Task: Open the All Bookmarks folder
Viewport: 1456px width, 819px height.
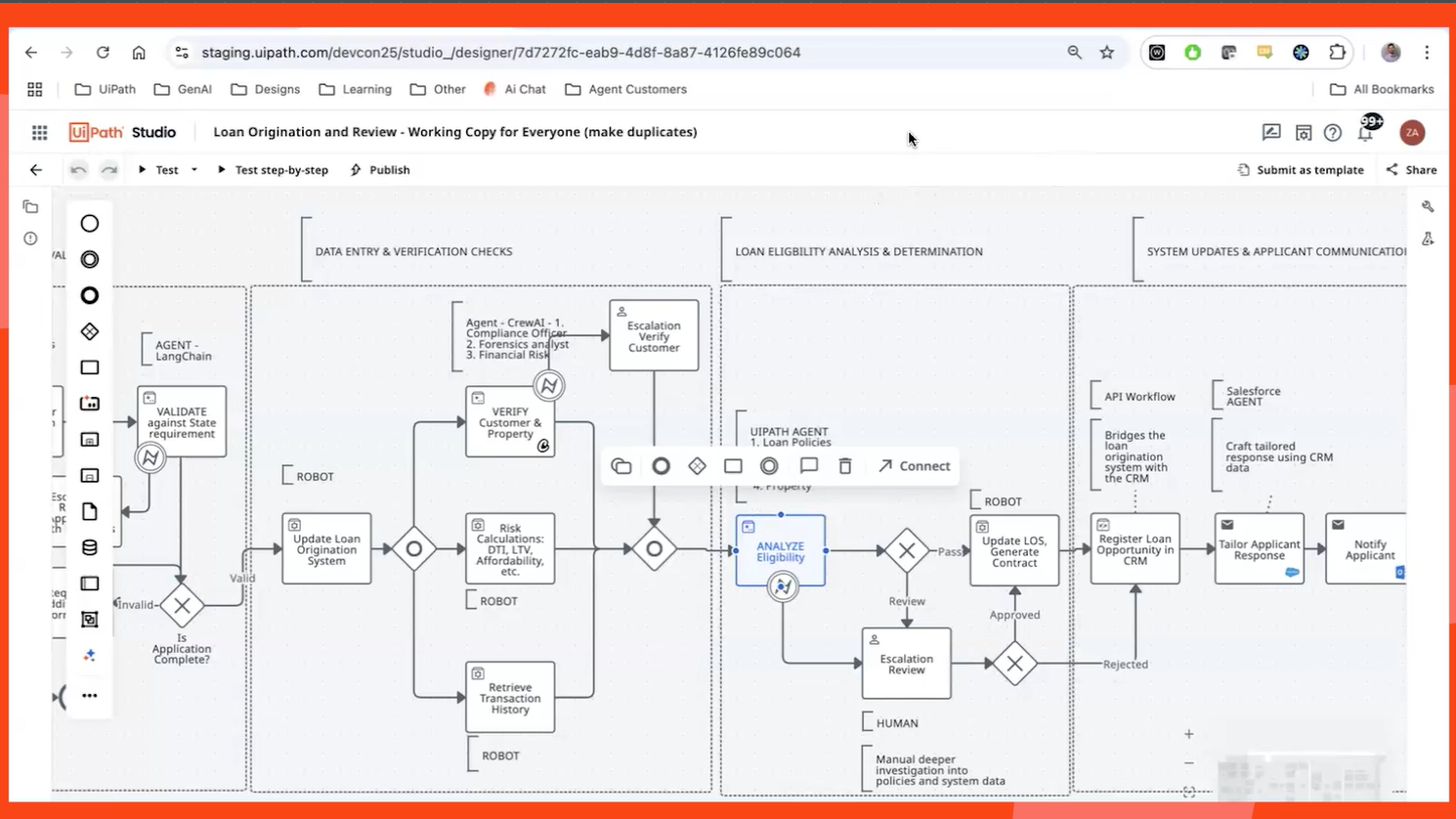Action: (1382, 90)
